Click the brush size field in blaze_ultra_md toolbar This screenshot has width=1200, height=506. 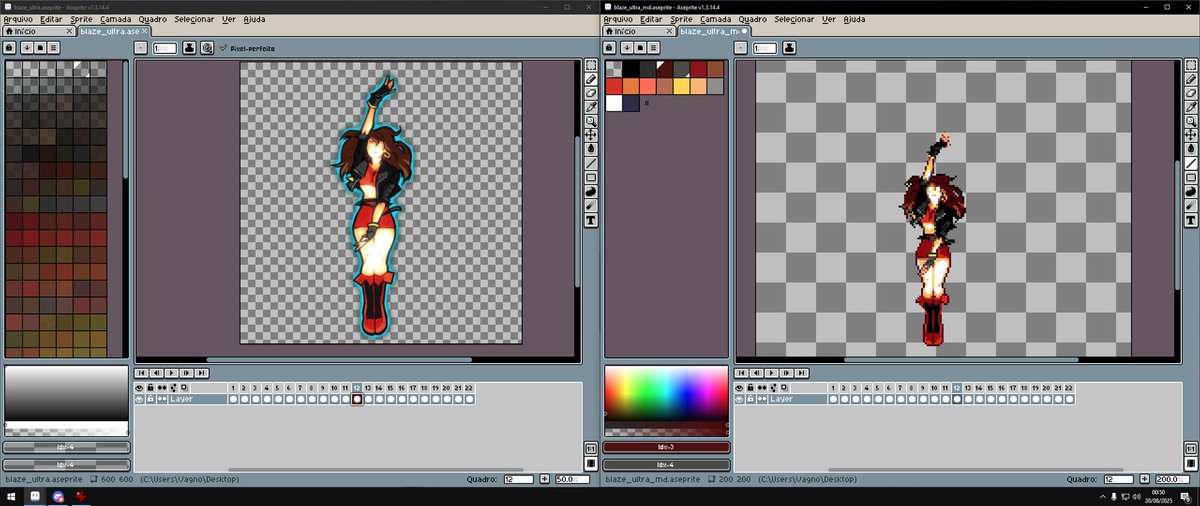pos(764,47)
